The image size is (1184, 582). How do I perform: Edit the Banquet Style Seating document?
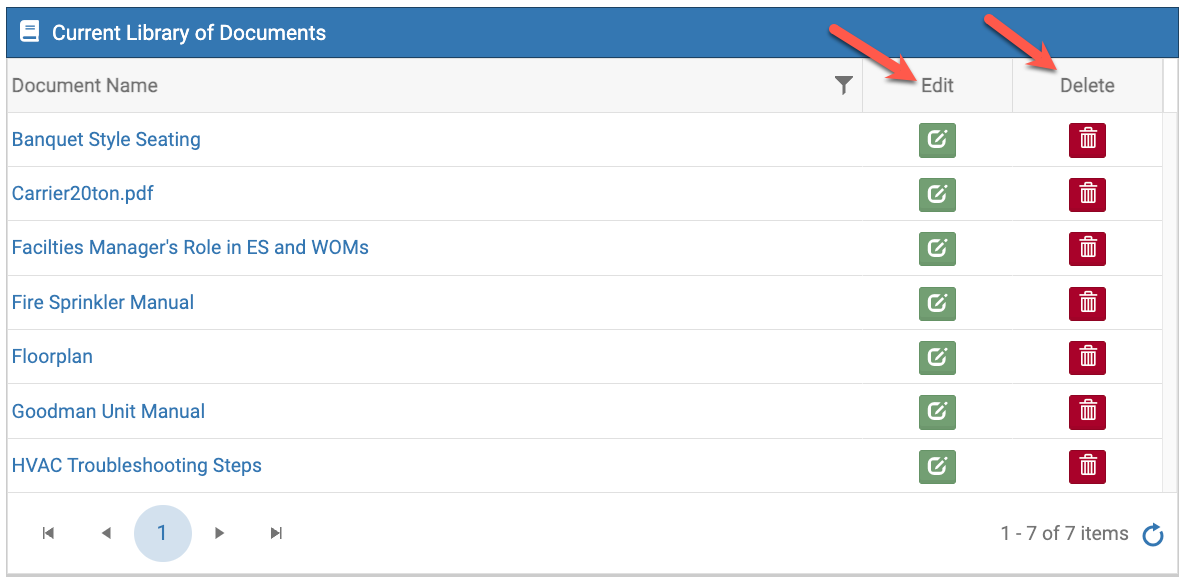pos(937,140)
